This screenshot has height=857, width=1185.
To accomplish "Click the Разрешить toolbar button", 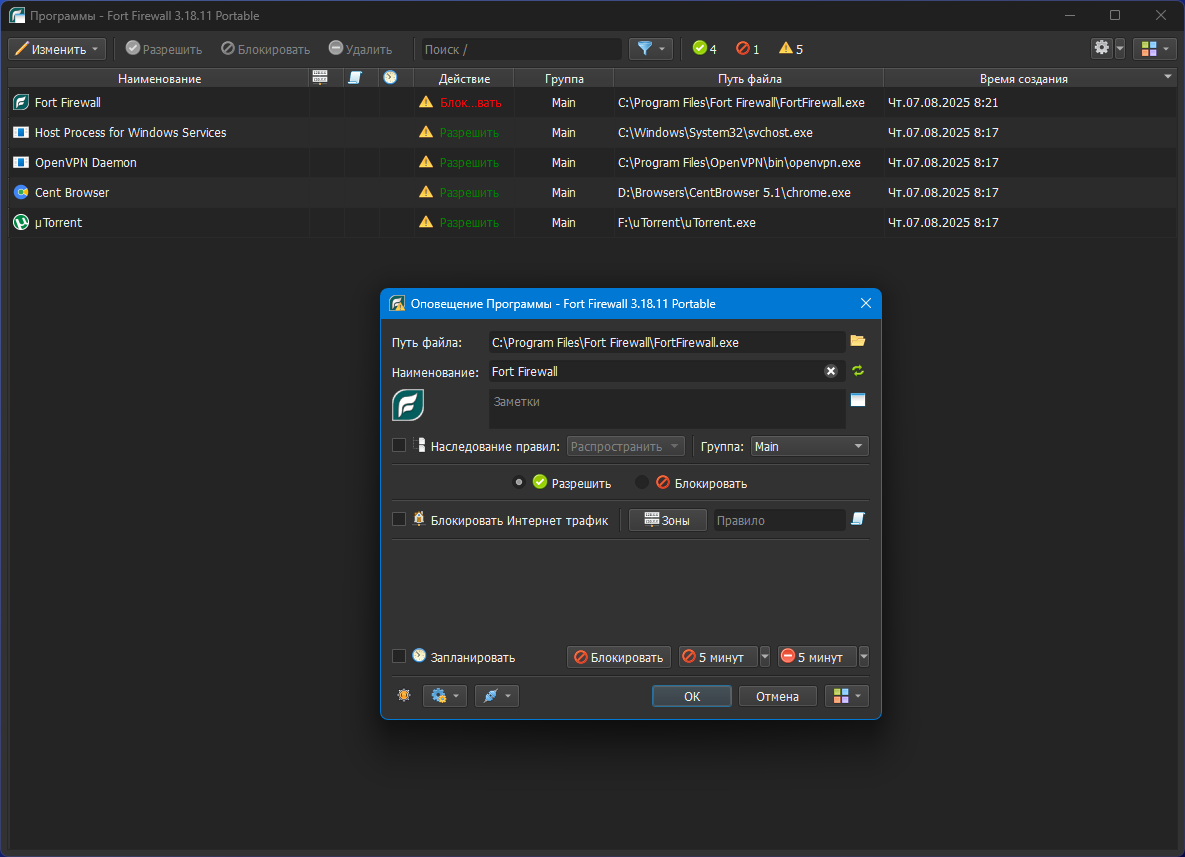I will click(164, 49).
